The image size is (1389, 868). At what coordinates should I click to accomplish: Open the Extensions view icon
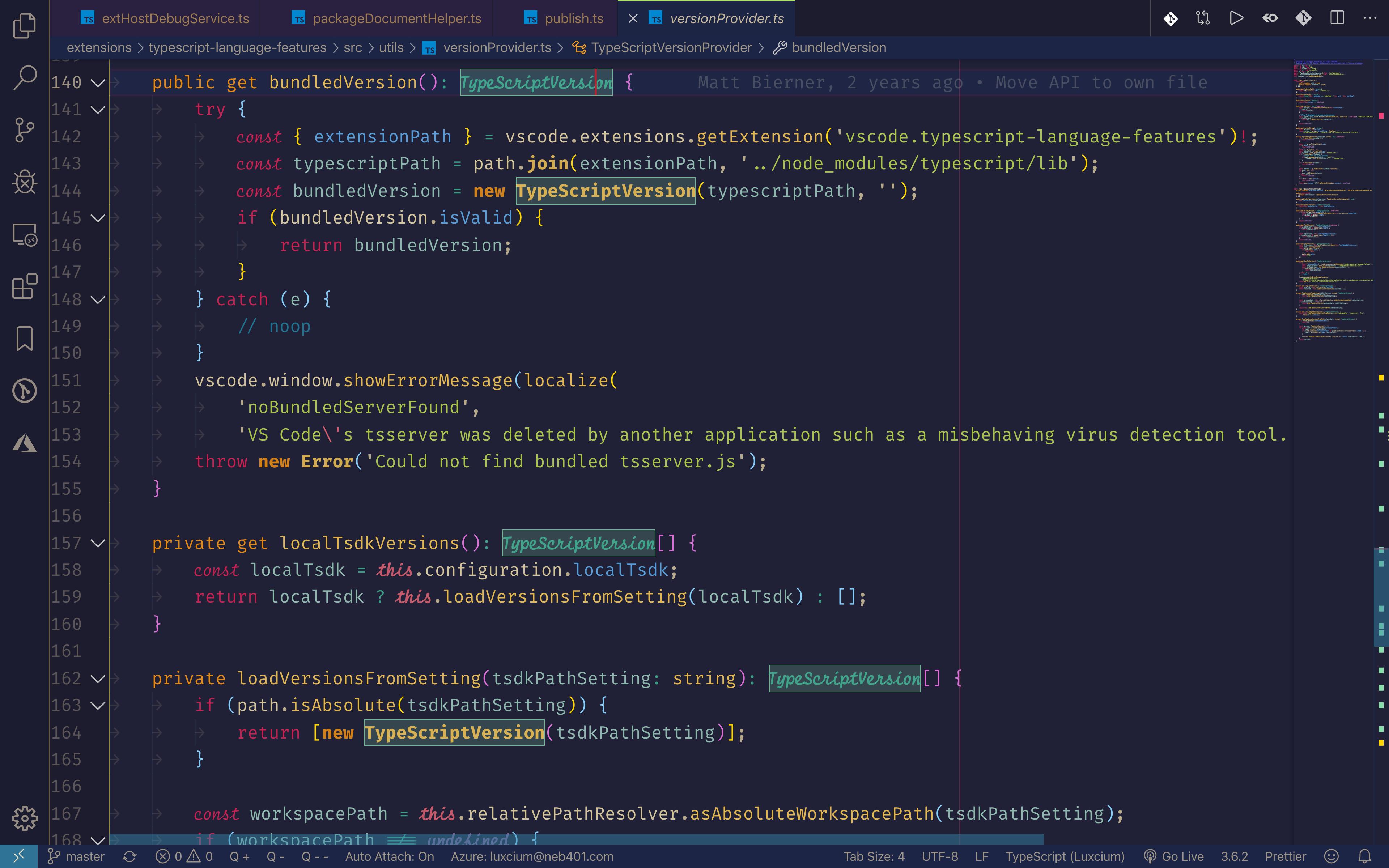pyautogui.click(x=24, y=286)
